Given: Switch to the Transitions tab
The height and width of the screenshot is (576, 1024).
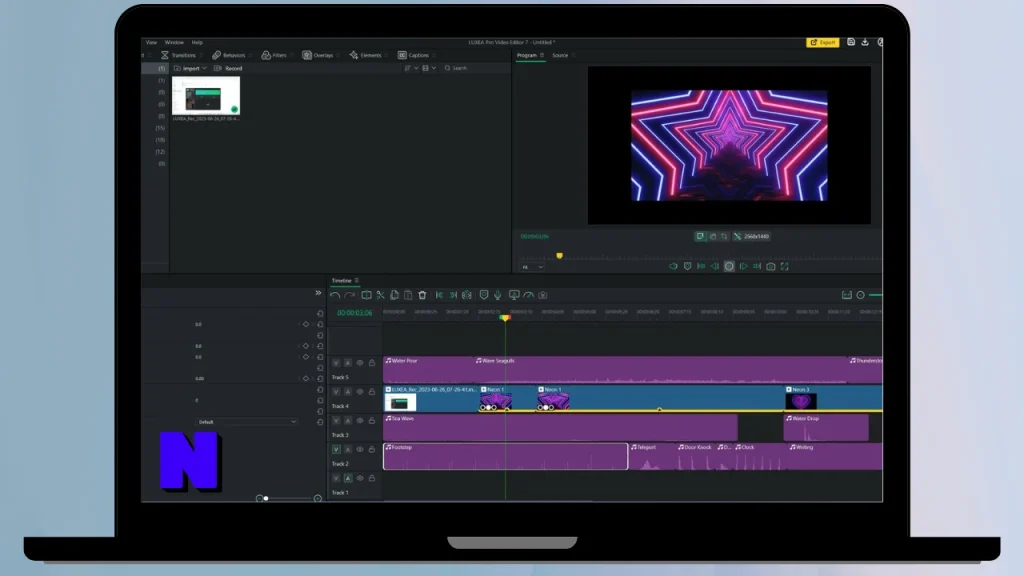Looking at the screenshot, I should 178,56.
